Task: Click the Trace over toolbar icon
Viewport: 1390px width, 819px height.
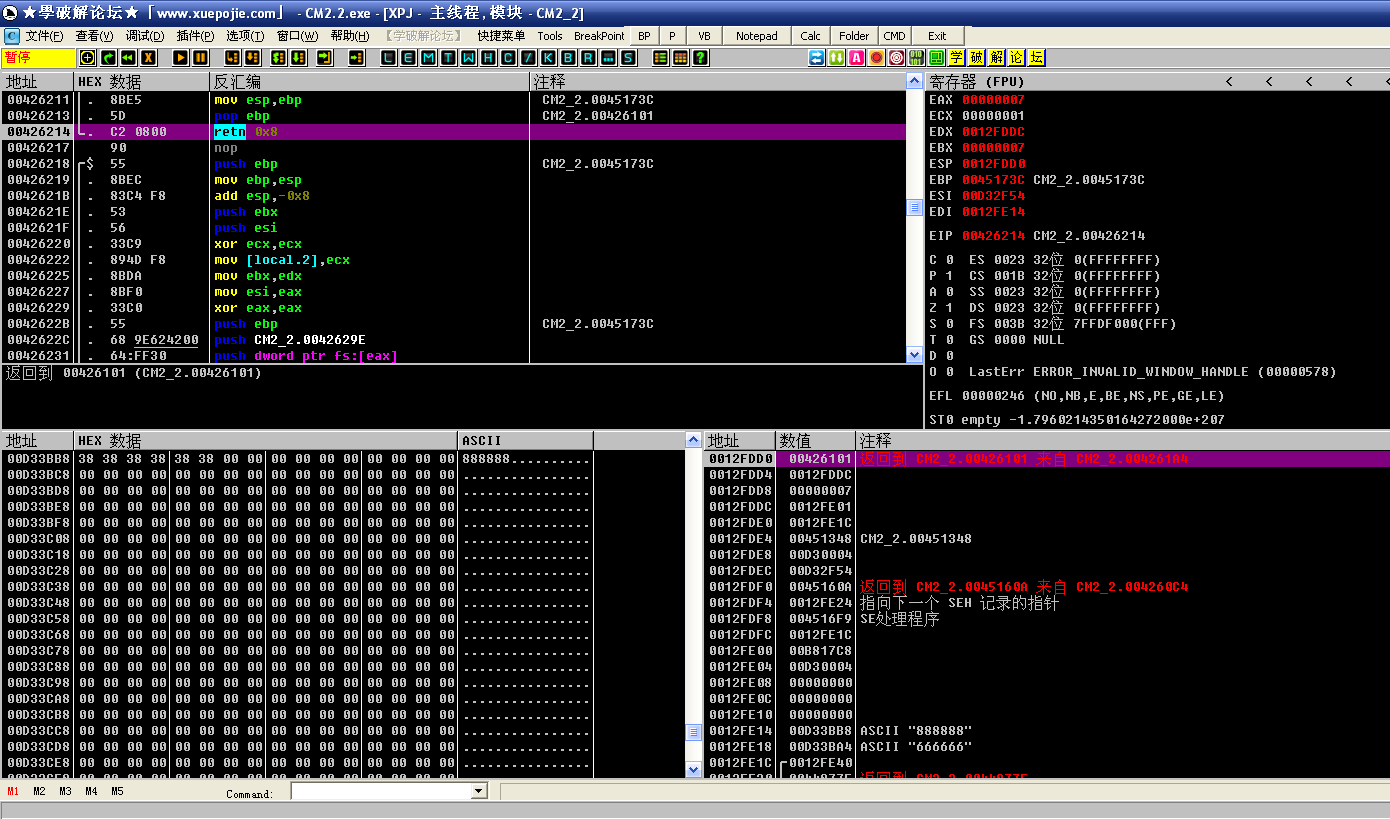Action: (x=298, y=58)
